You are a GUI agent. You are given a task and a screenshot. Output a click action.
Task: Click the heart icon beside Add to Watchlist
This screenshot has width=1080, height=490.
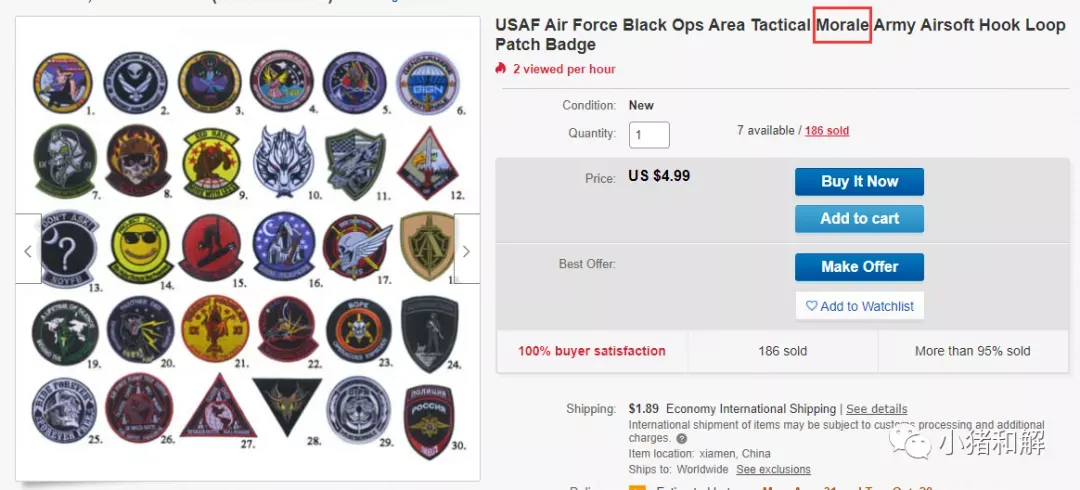pyautogui.click(x=811, y=306)
